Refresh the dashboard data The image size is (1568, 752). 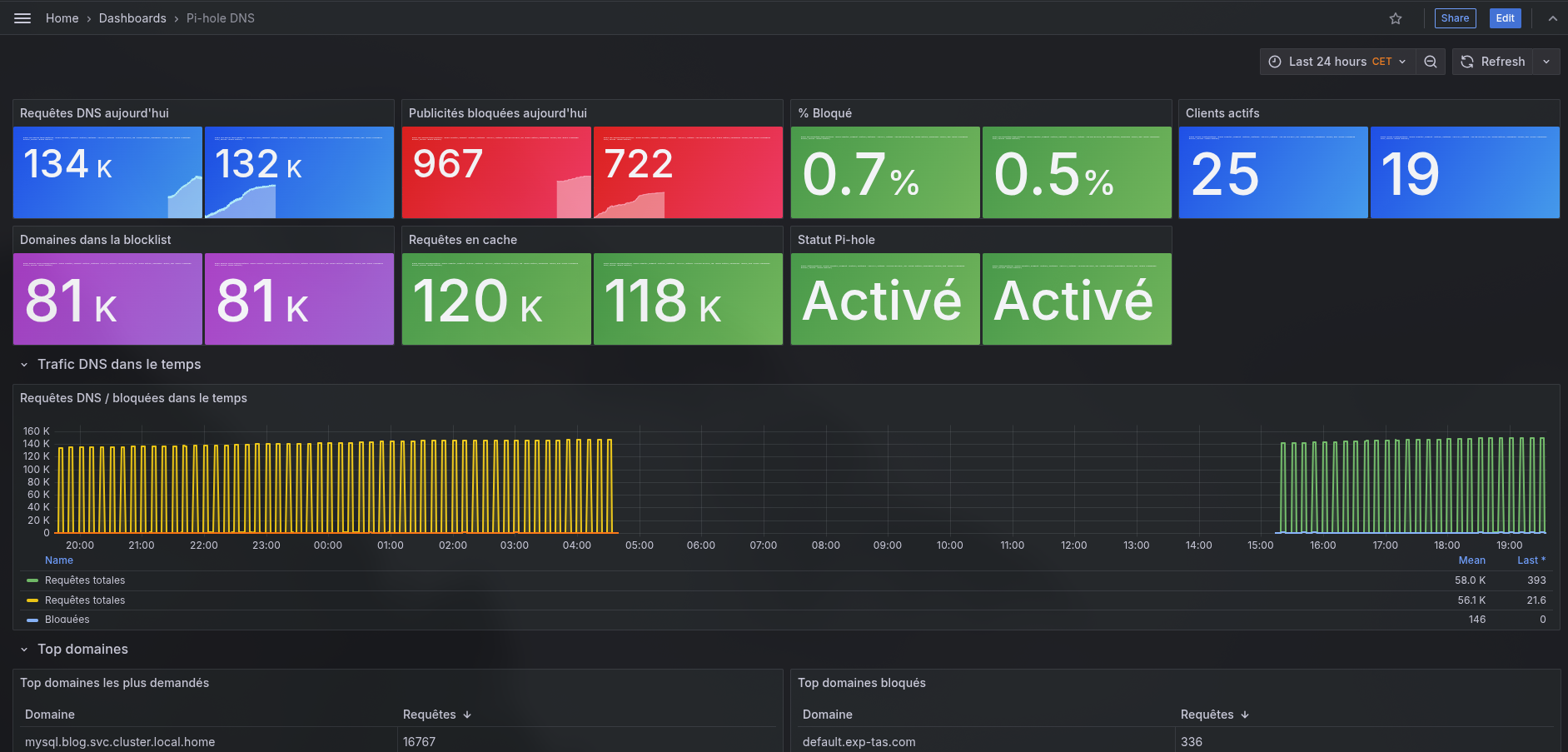(x=1493, y=61)
